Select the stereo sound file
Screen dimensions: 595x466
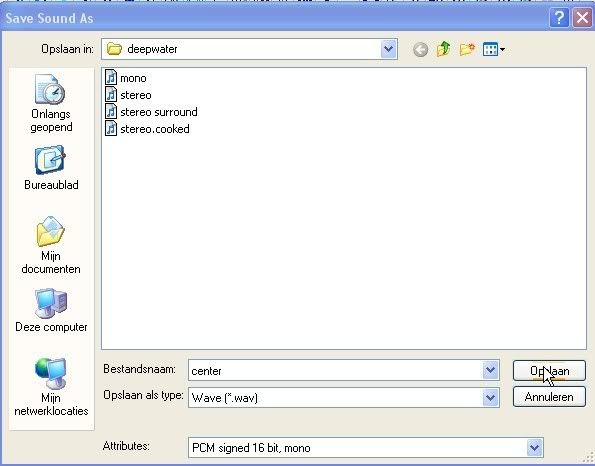128,95
